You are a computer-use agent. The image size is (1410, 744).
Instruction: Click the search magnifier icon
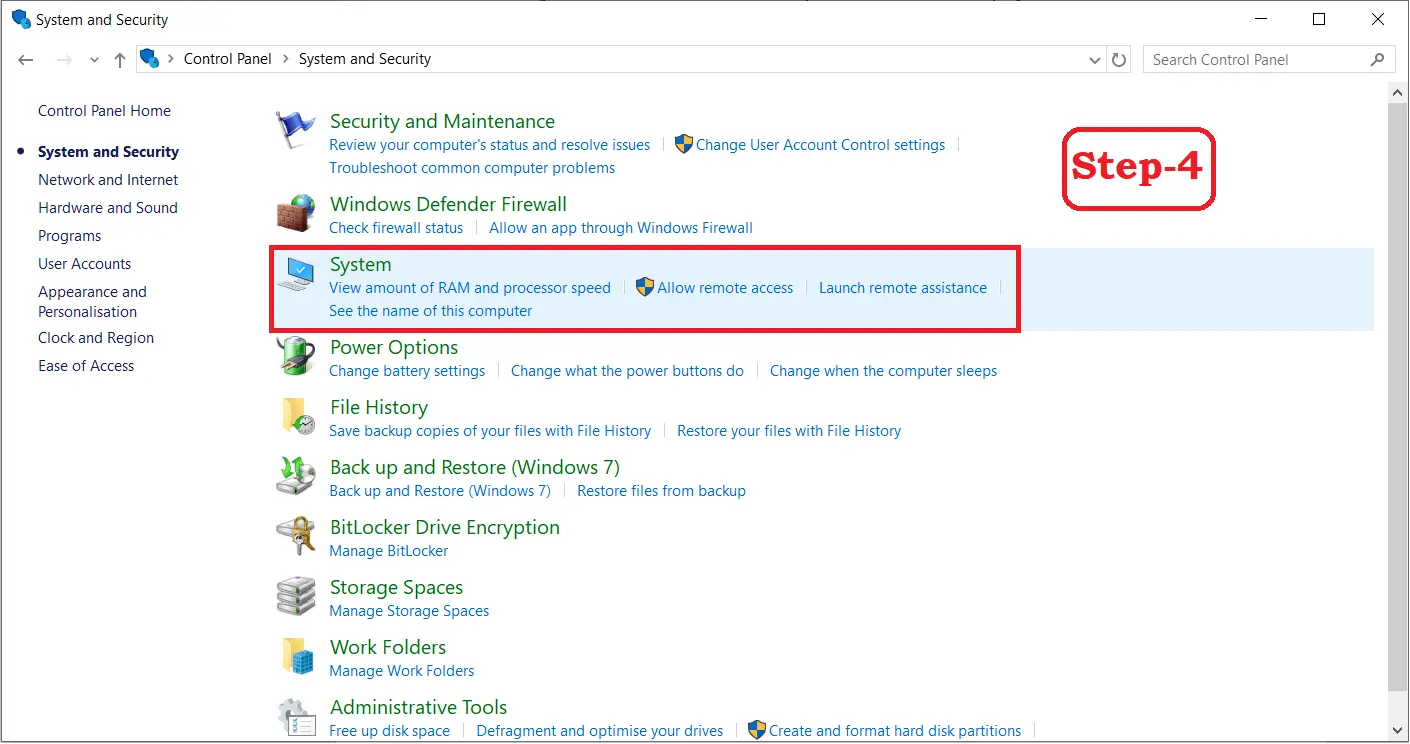[1377, 59]
